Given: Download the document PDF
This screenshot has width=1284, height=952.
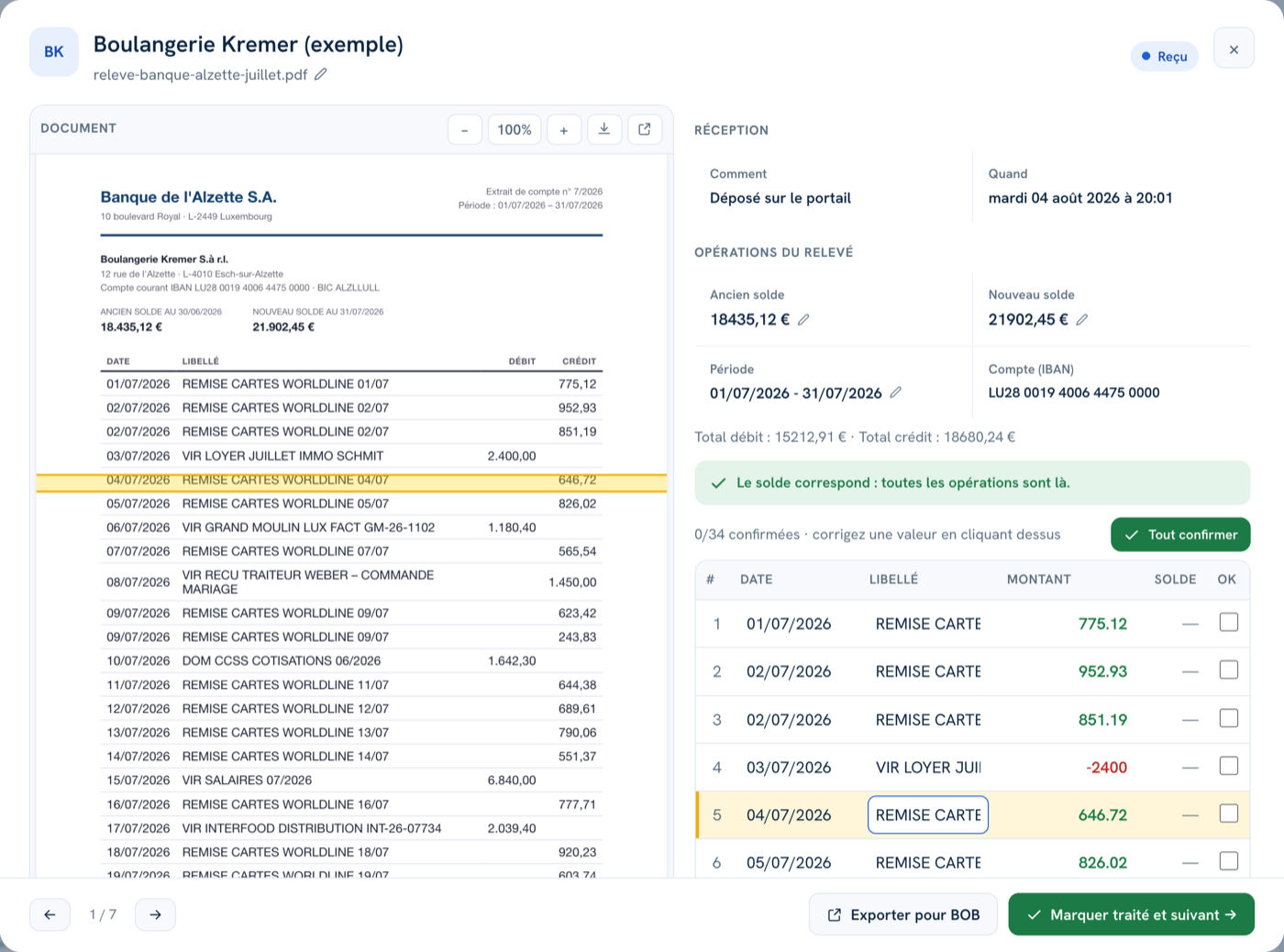Looking at the screenshot, I should (604, 129).
